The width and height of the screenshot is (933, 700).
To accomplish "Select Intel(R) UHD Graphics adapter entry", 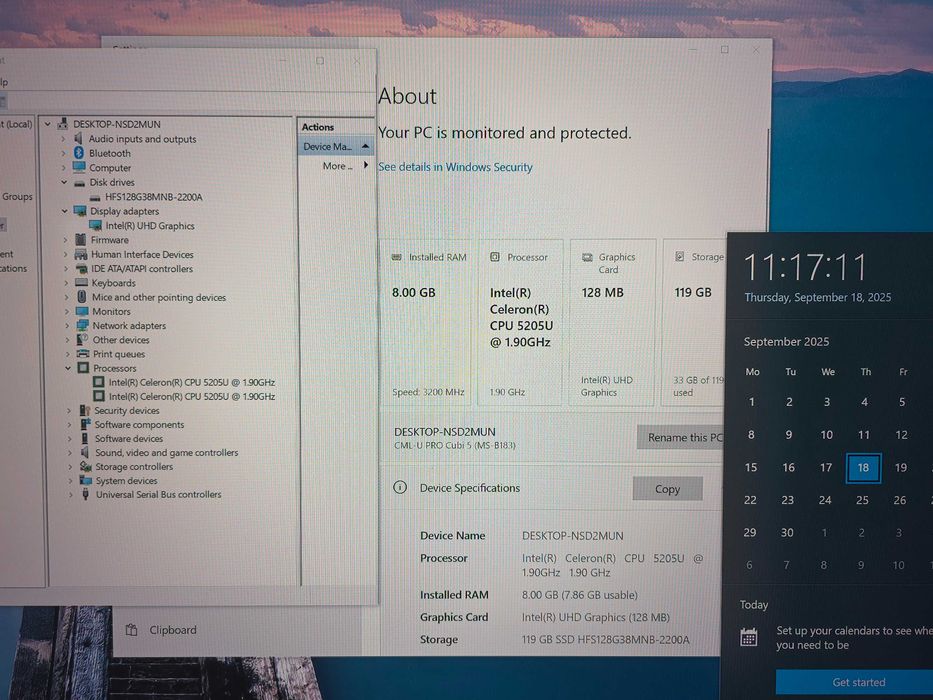I will click(150, 226).
